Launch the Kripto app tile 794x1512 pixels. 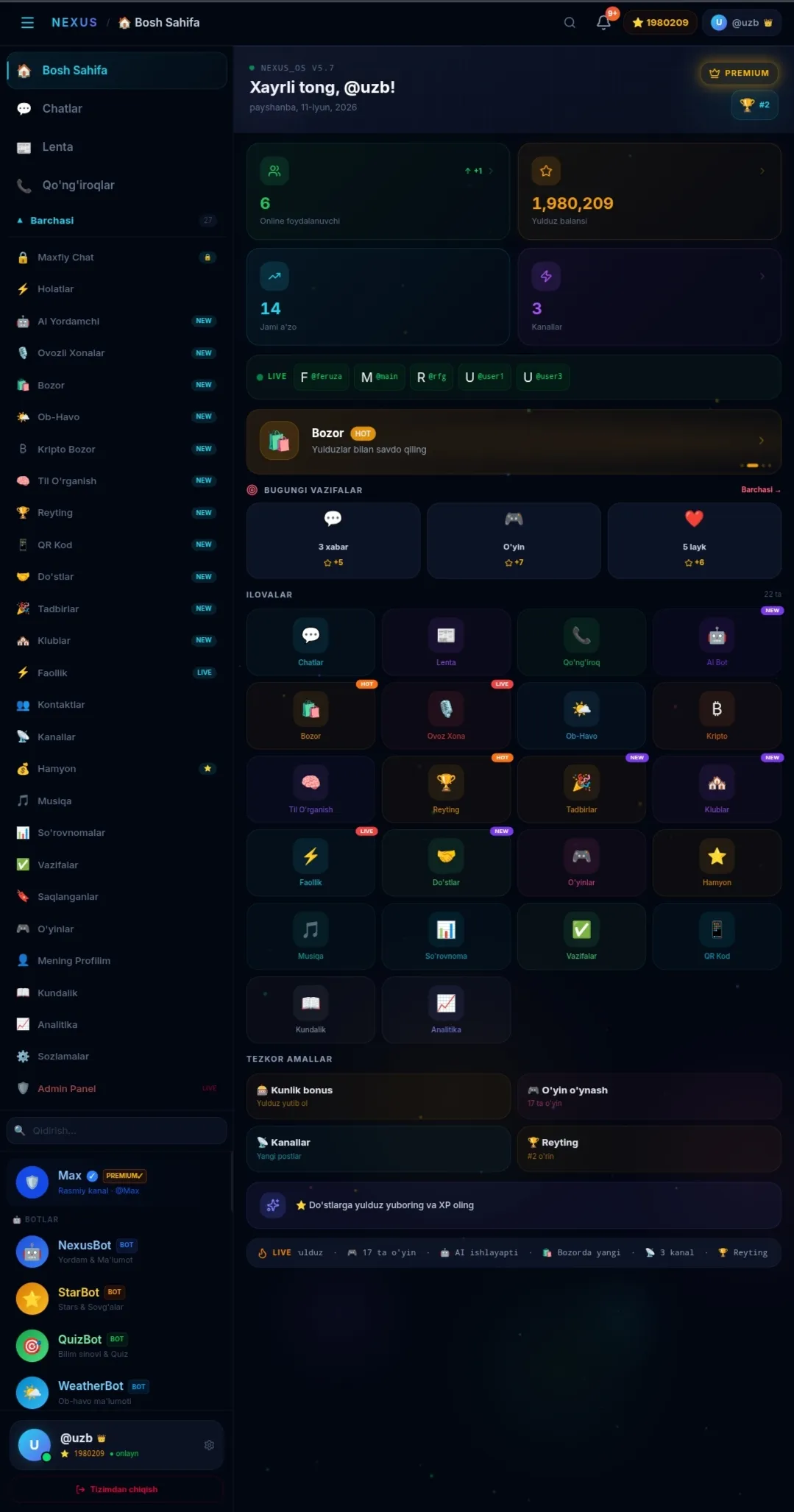[x=717, y=715]
